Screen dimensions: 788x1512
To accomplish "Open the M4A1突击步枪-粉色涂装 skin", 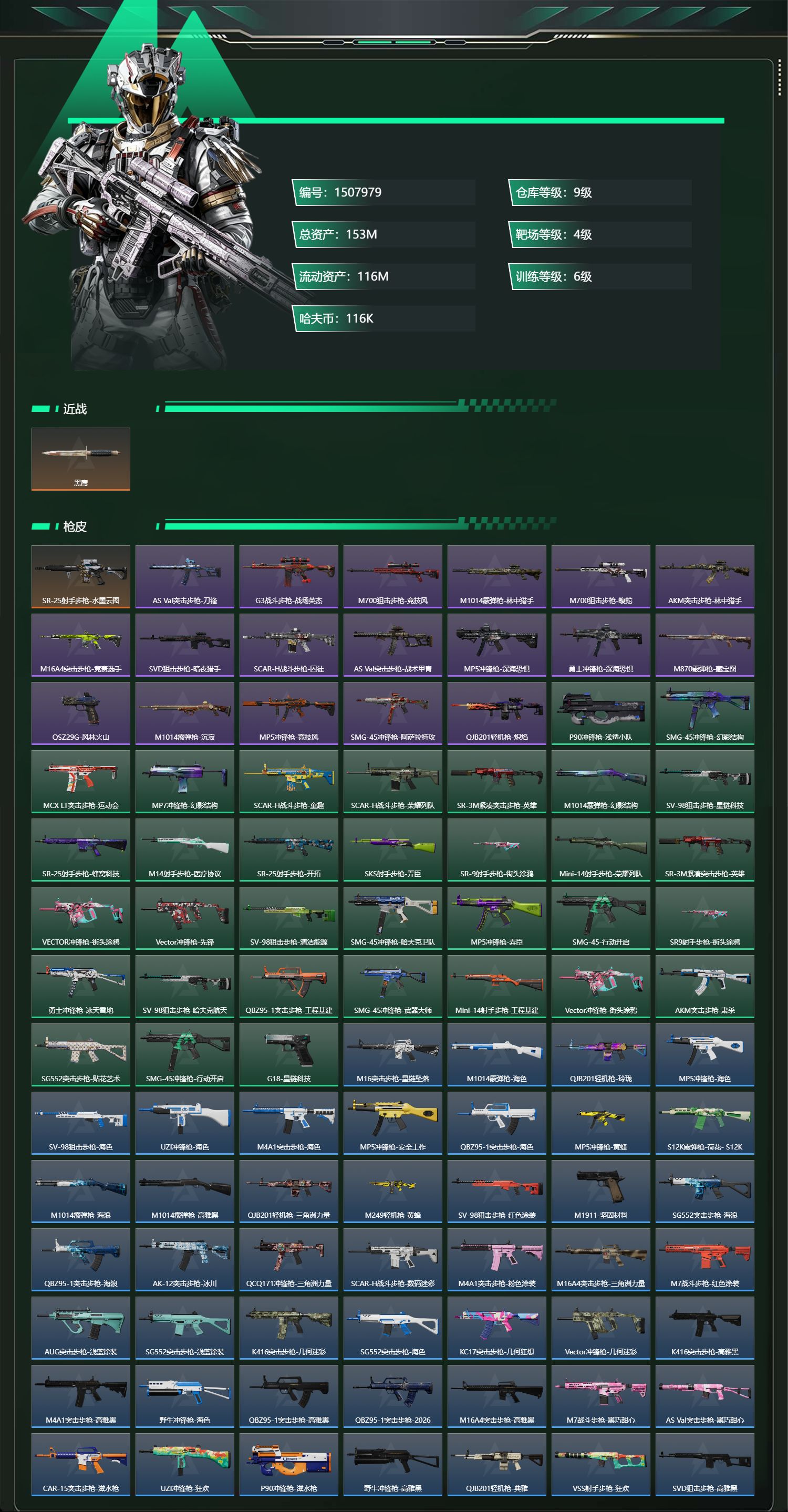I will (497, 1260).
